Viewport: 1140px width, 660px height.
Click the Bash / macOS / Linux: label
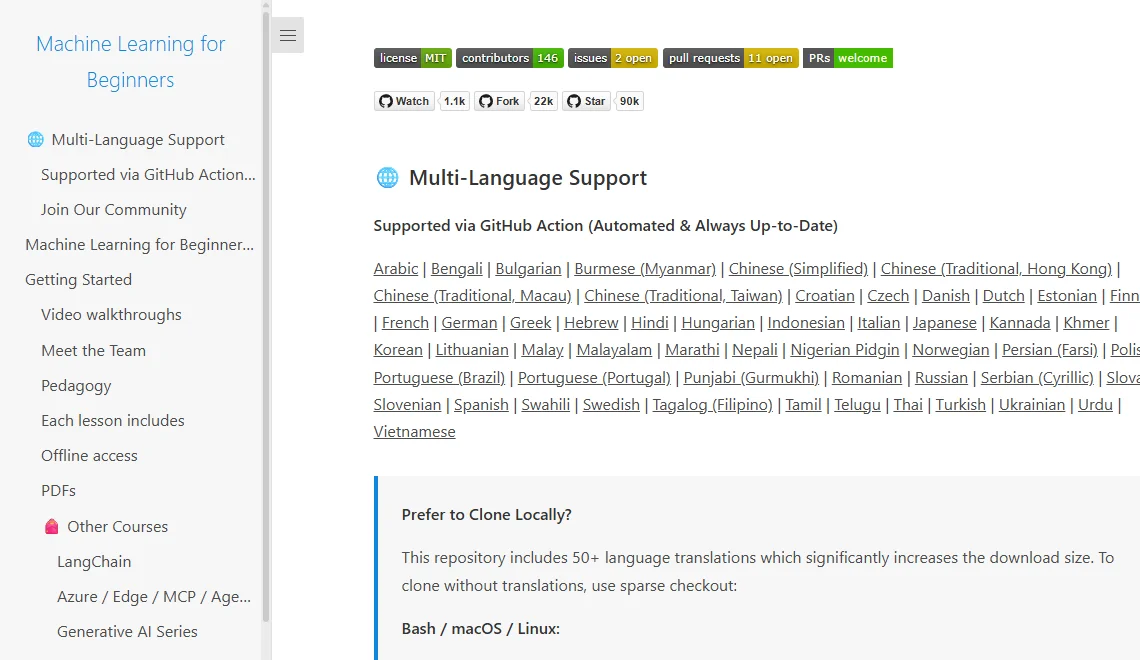pyautogui.click(x=481, y=629)
